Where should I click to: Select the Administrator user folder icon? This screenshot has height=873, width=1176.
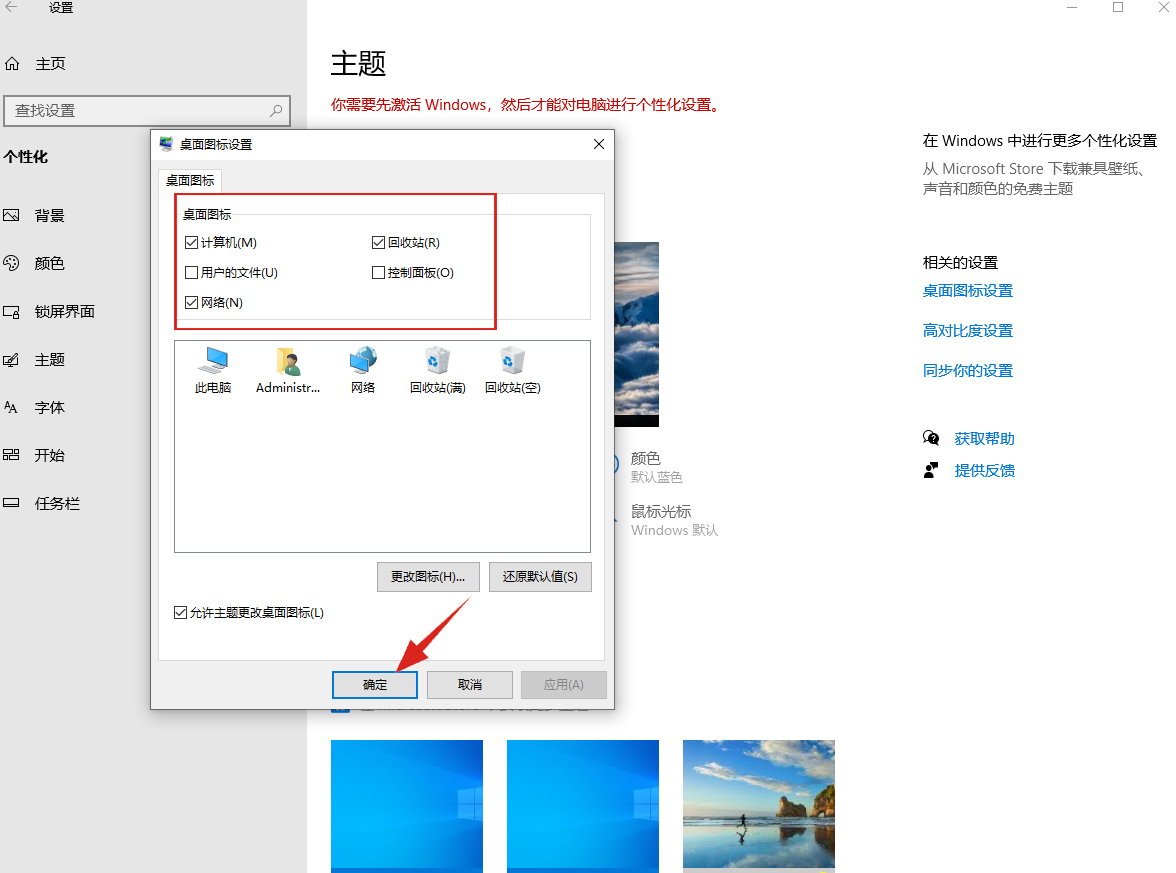pos(288,370)
